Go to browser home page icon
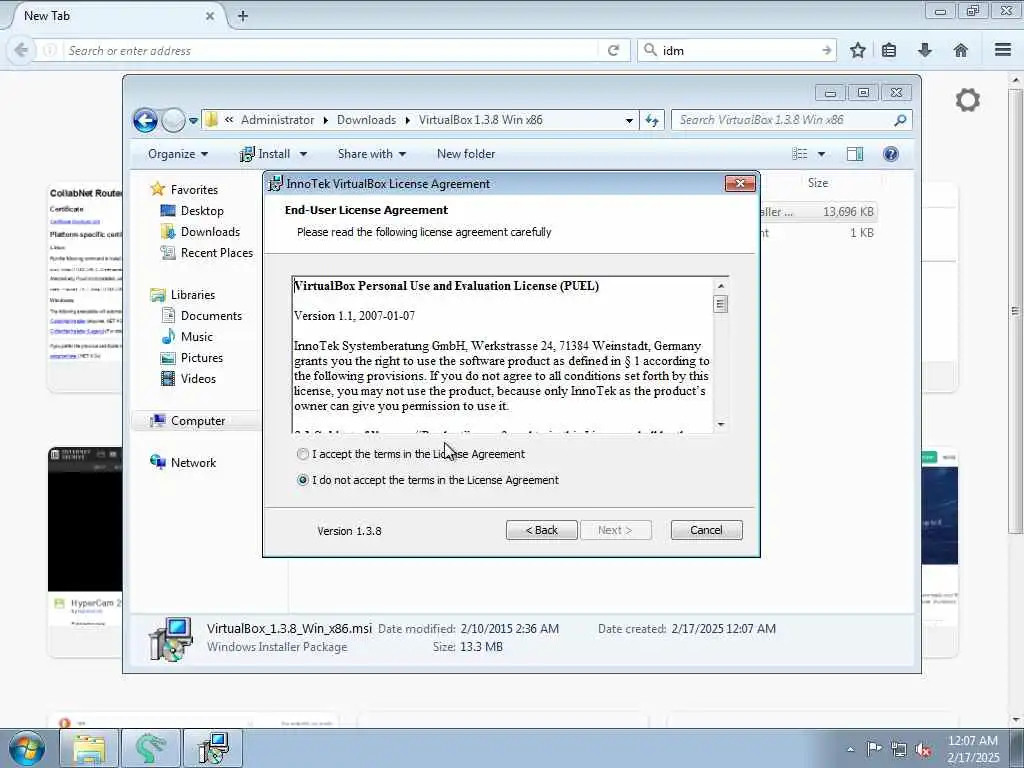The image size is (1024, 768). (x=961, y=50)
